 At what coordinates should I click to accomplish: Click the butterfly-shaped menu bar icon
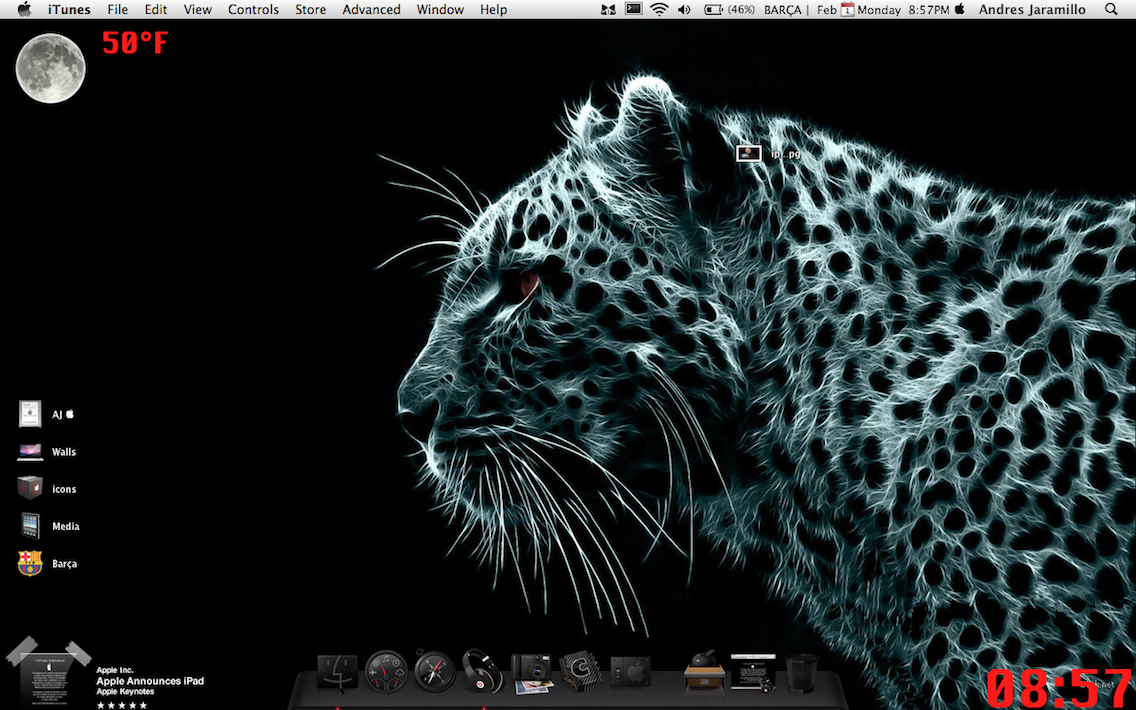pos(609,9)
